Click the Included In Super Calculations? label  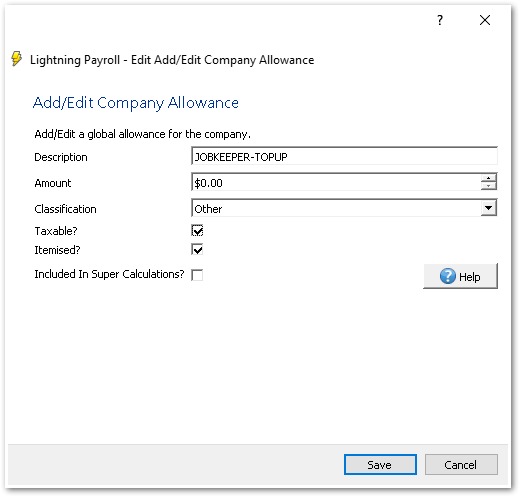pos(109,274)
